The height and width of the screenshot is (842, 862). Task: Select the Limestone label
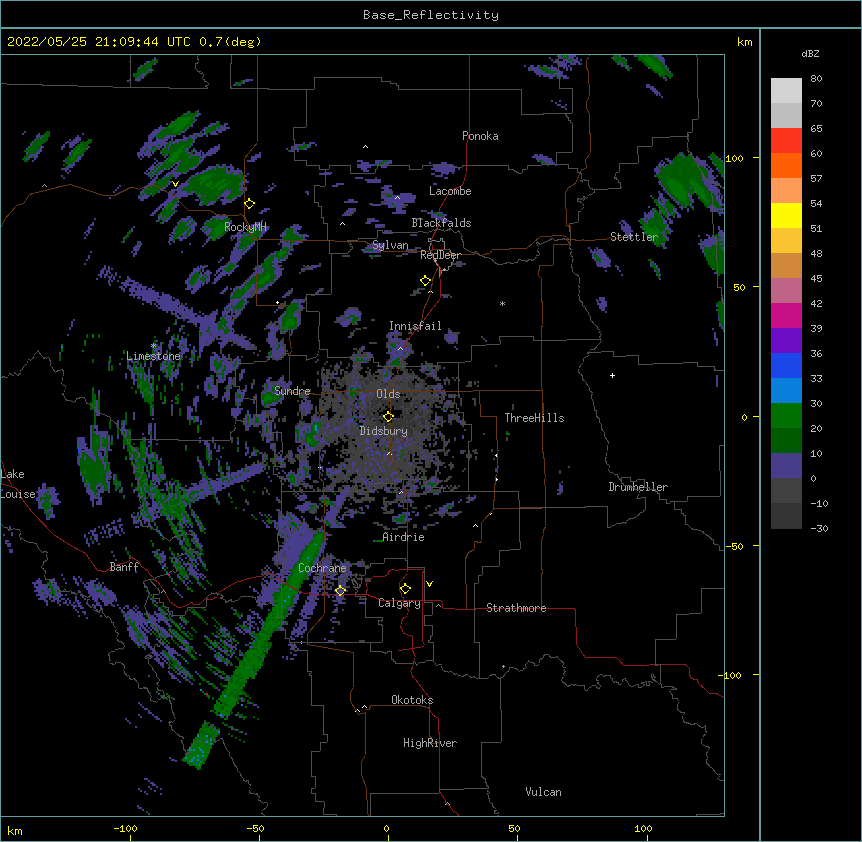pyautogui.click(x=153, y=356)
